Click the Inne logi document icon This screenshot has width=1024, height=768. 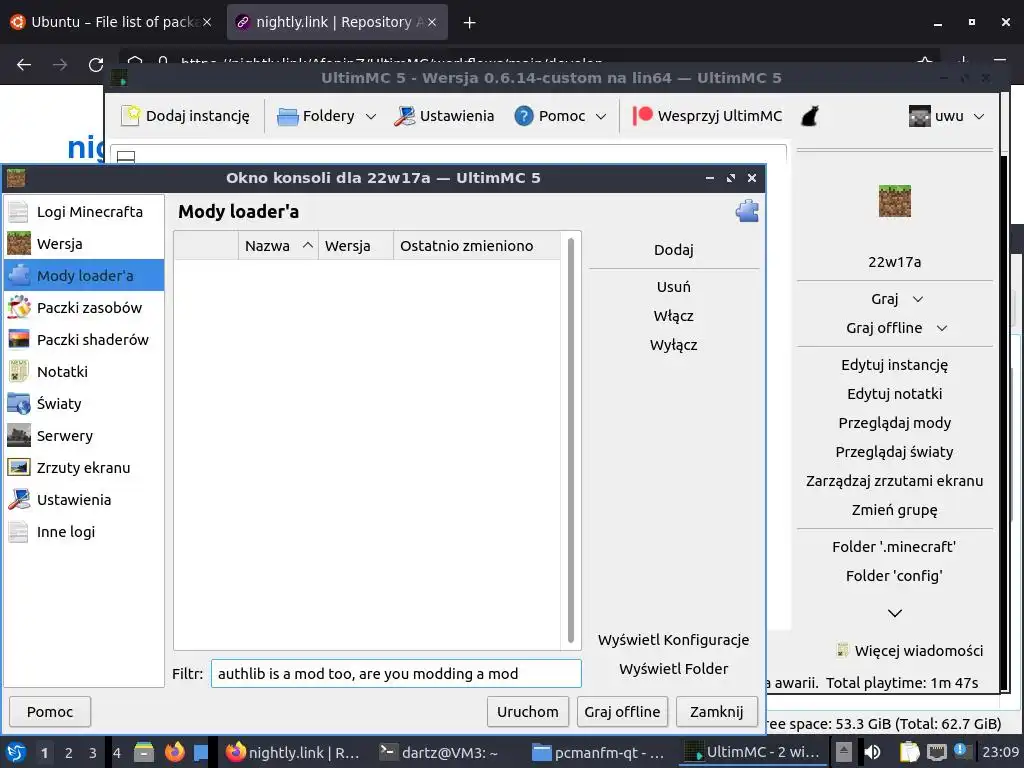click(x=18, y=532)
